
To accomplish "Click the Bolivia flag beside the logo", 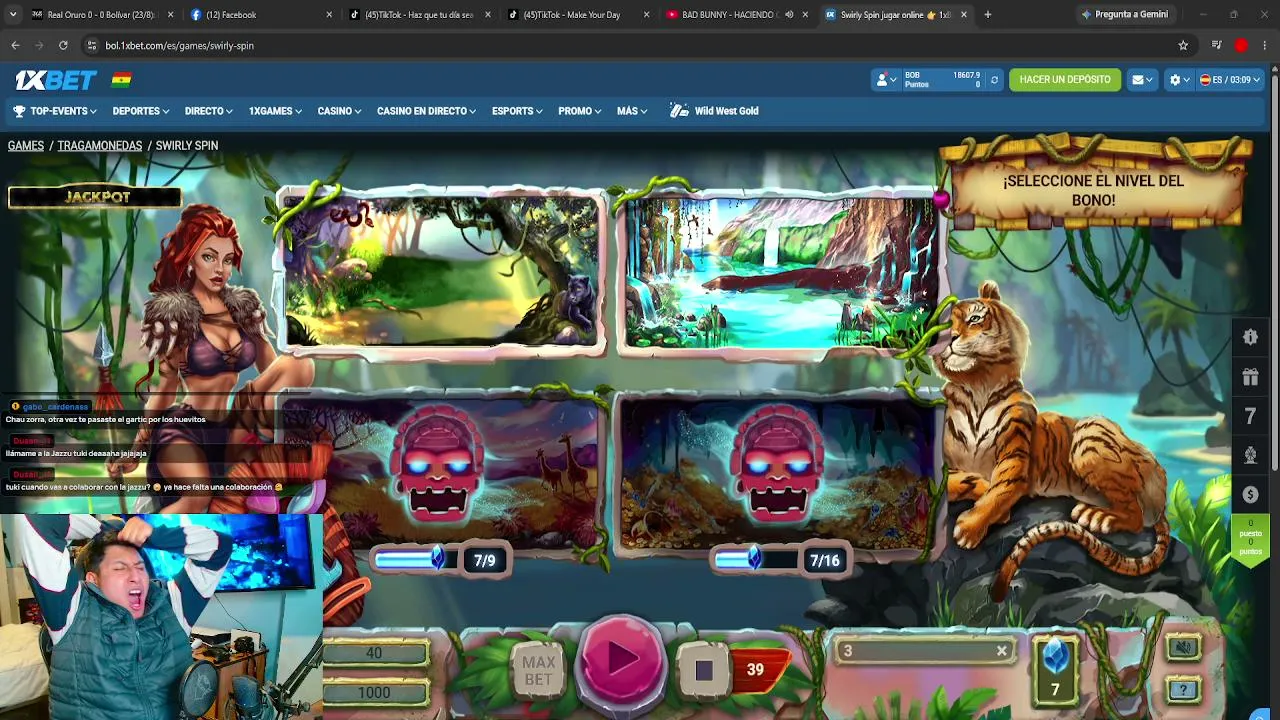I will [121, 80].
